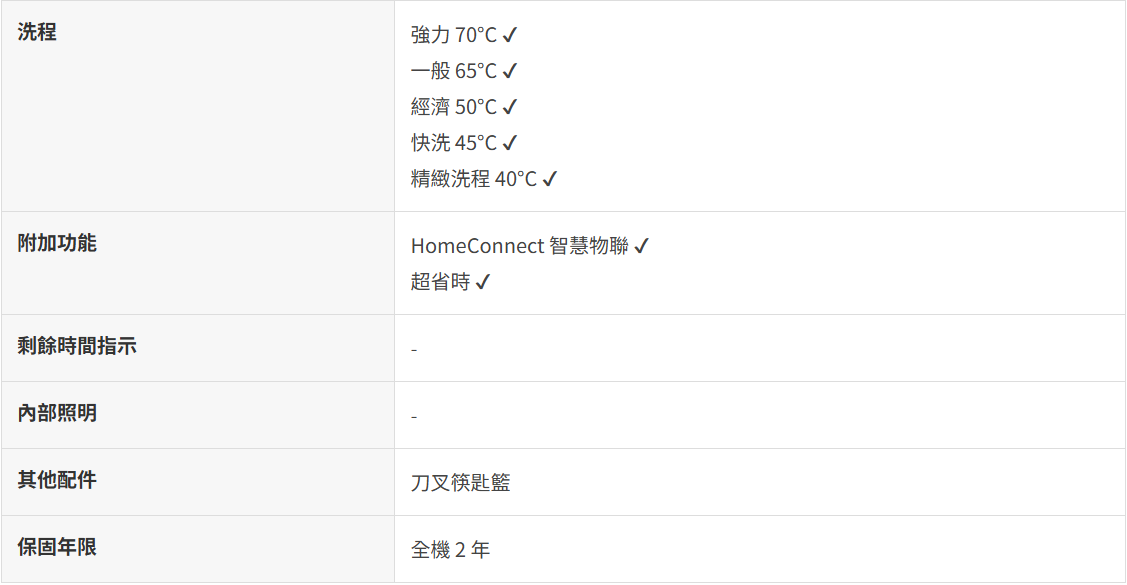Select the 其他配件 row header
Image resolution: width=1127 pixels, height=585 pixels.
[57, 480]
